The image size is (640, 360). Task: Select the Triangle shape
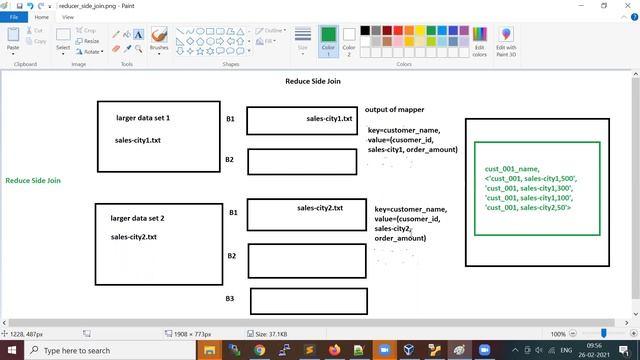point(240,31)
